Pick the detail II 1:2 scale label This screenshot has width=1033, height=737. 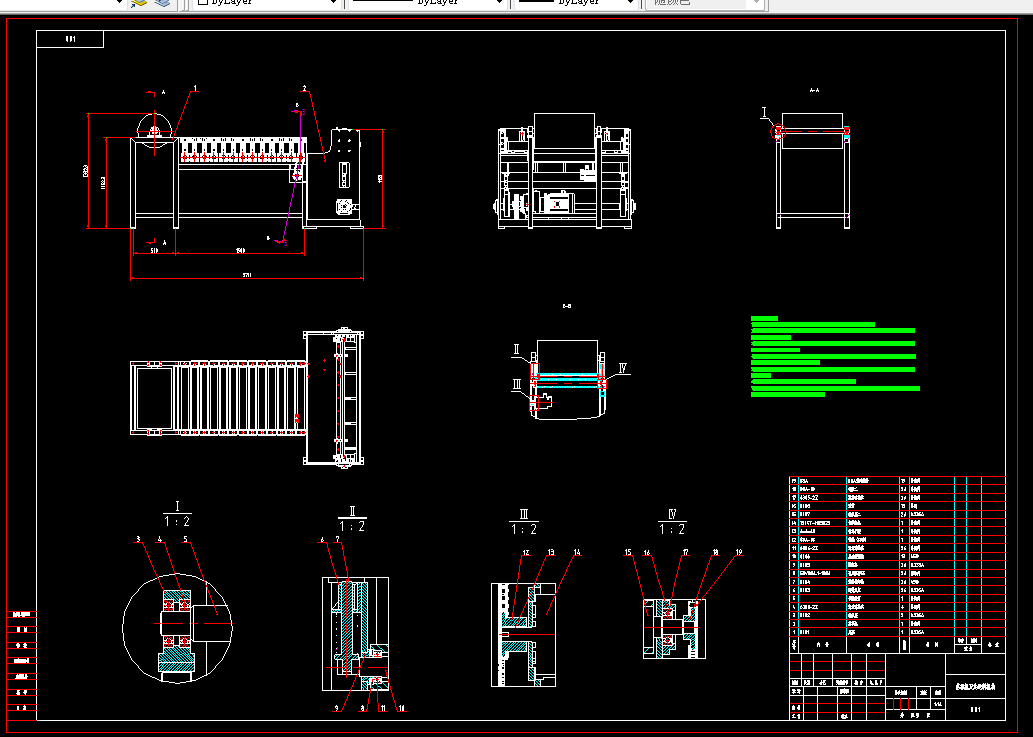point(352,520)
